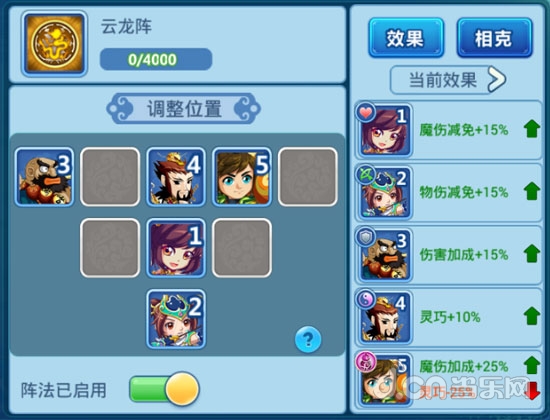Viewport: 550px width, 420px height.
Task: Toggle the 阵法已启用 formation switch
Action: [x=164, y=389]
